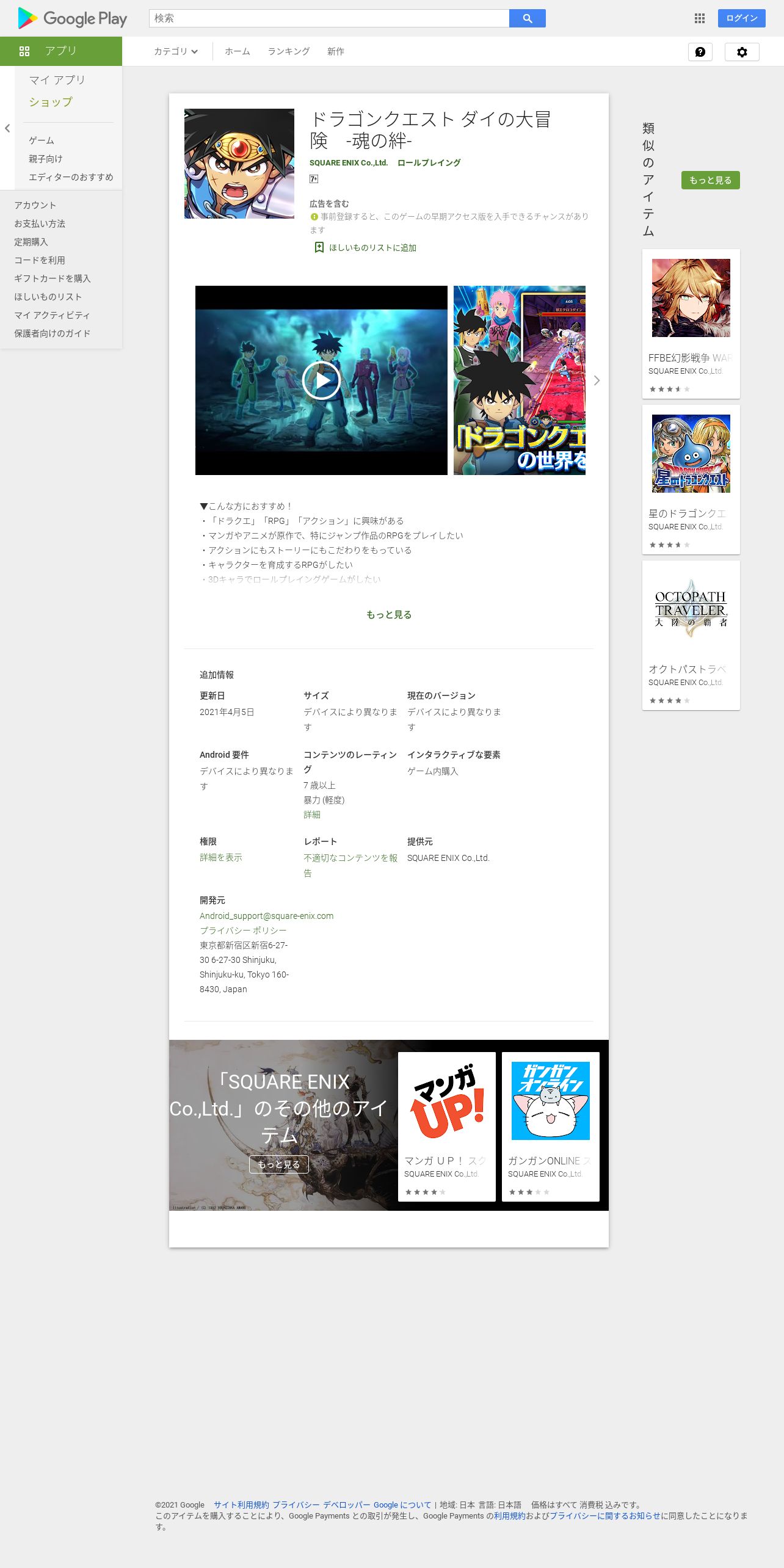Click the アプリ grid icon in green header
Image resolution: width=784 pixels, height=1568 pixels.
24,51
